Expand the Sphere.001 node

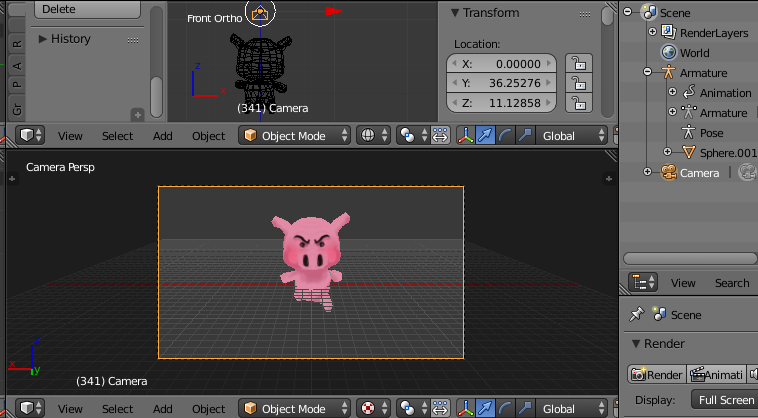point(668,152)
